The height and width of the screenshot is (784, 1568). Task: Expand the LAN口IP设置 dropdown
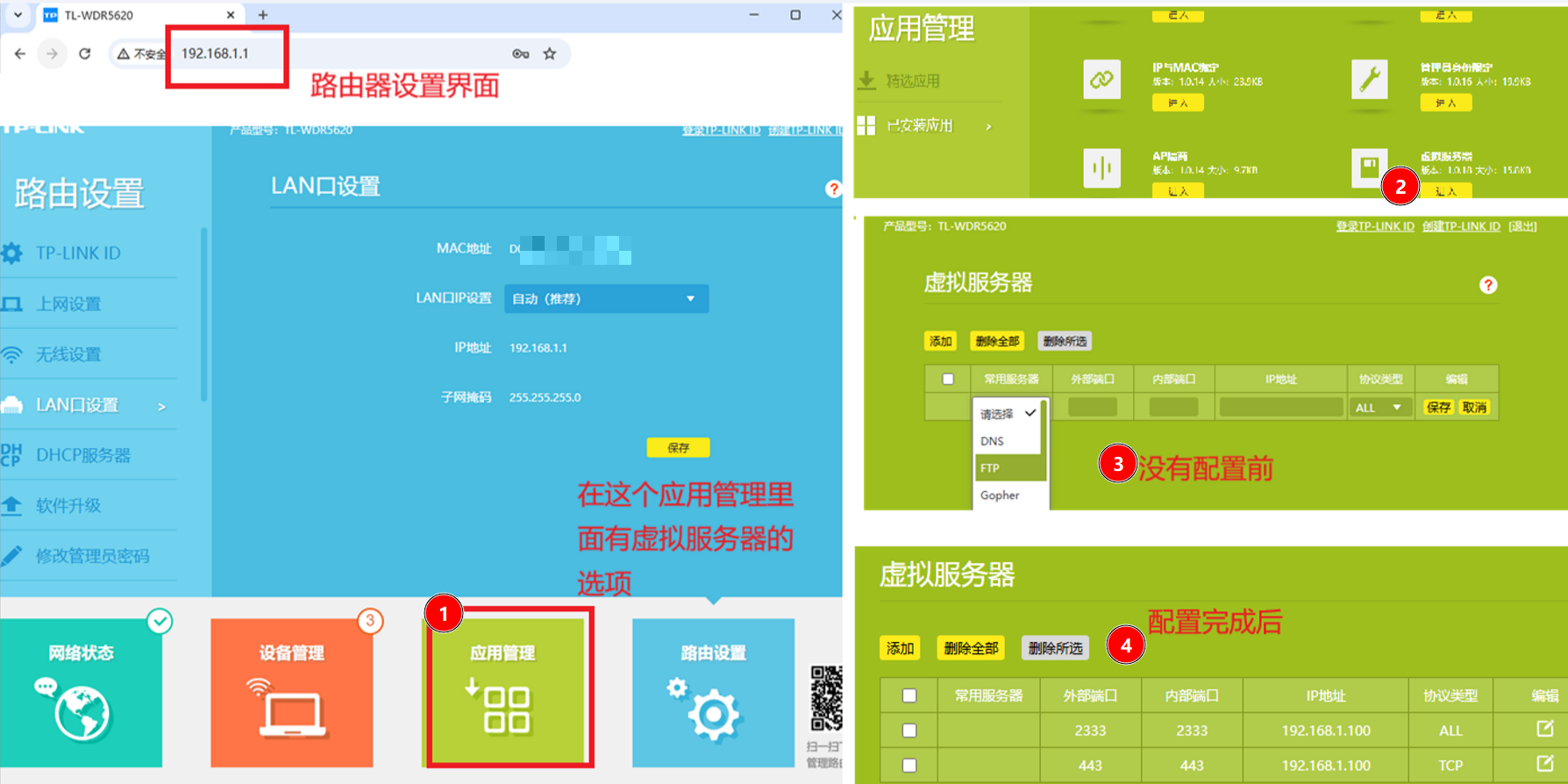tap(606, 299)
